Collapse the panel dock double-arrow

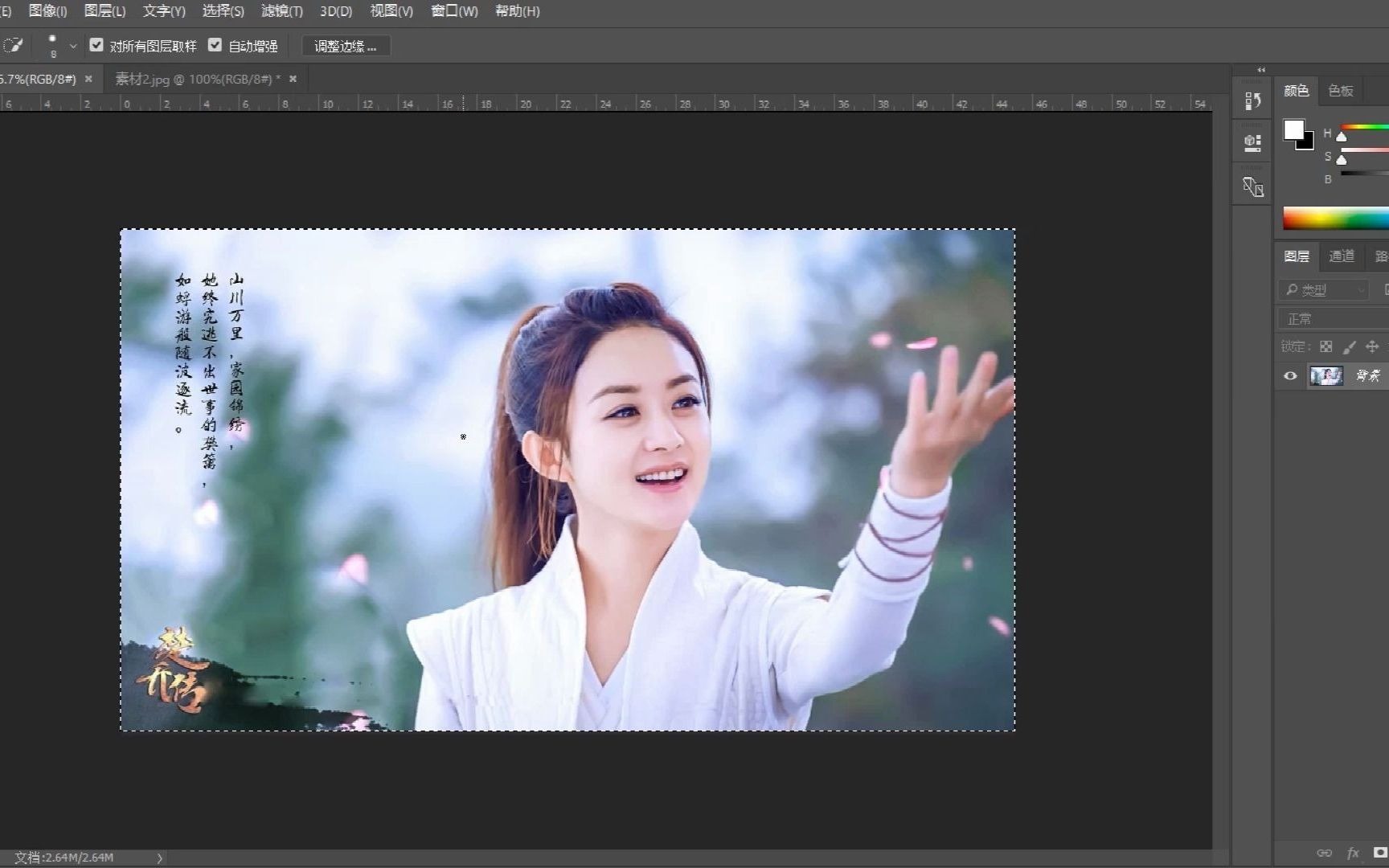(x=1261, y=70)
